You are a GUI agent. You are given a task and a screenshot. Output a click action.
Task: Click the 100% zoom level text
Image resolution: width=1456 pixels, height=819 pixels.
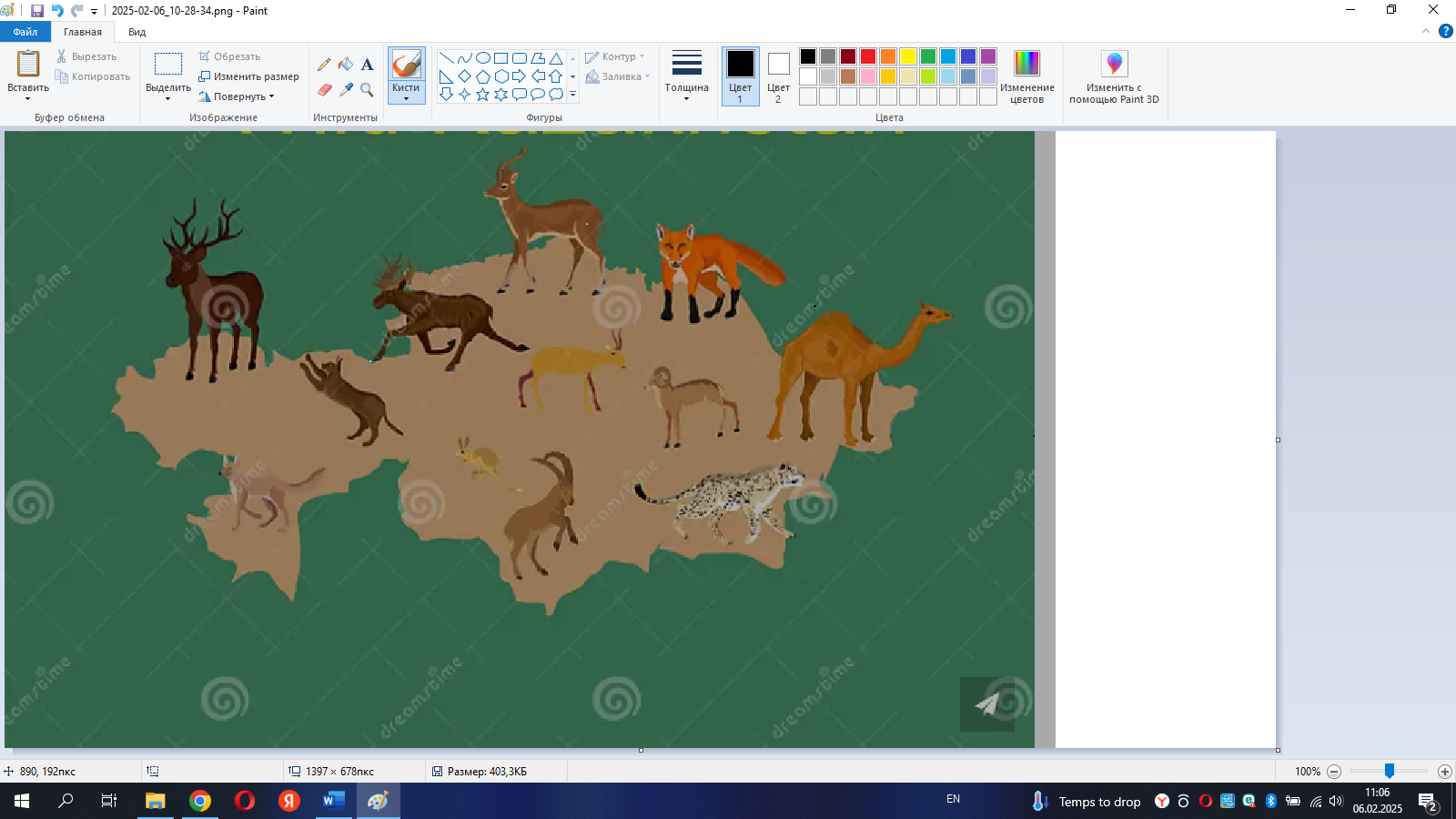(1308, 772)
